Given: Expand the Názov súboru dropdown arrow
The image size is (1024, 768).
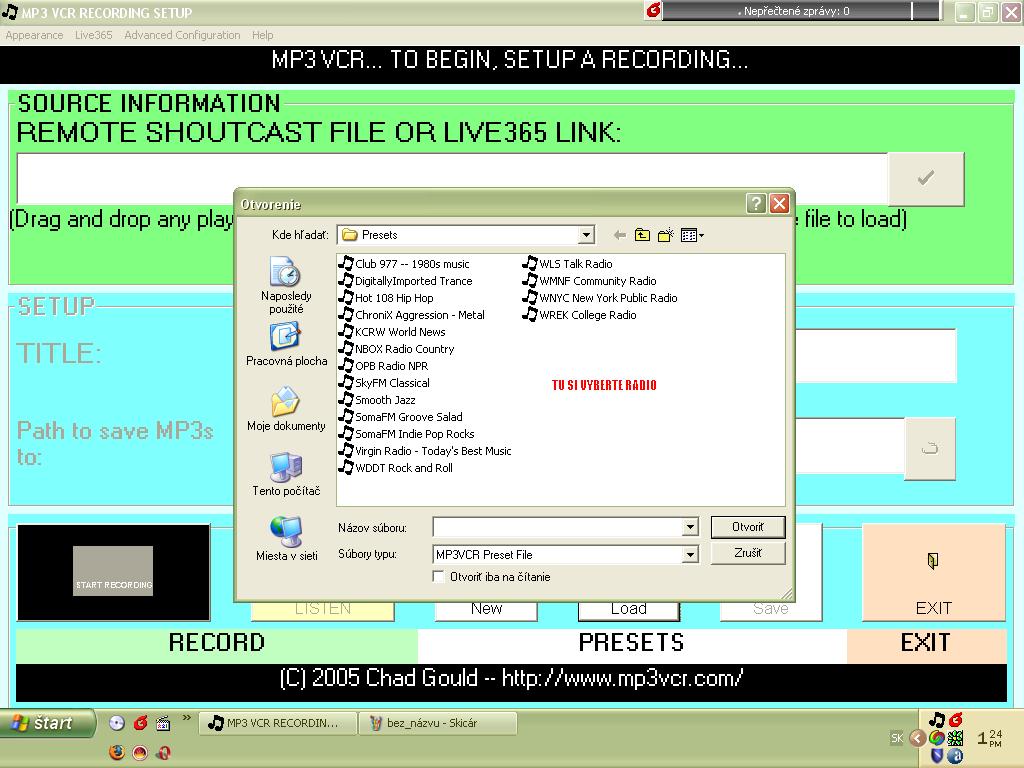Looking at the screenshot, I should 690,527.
